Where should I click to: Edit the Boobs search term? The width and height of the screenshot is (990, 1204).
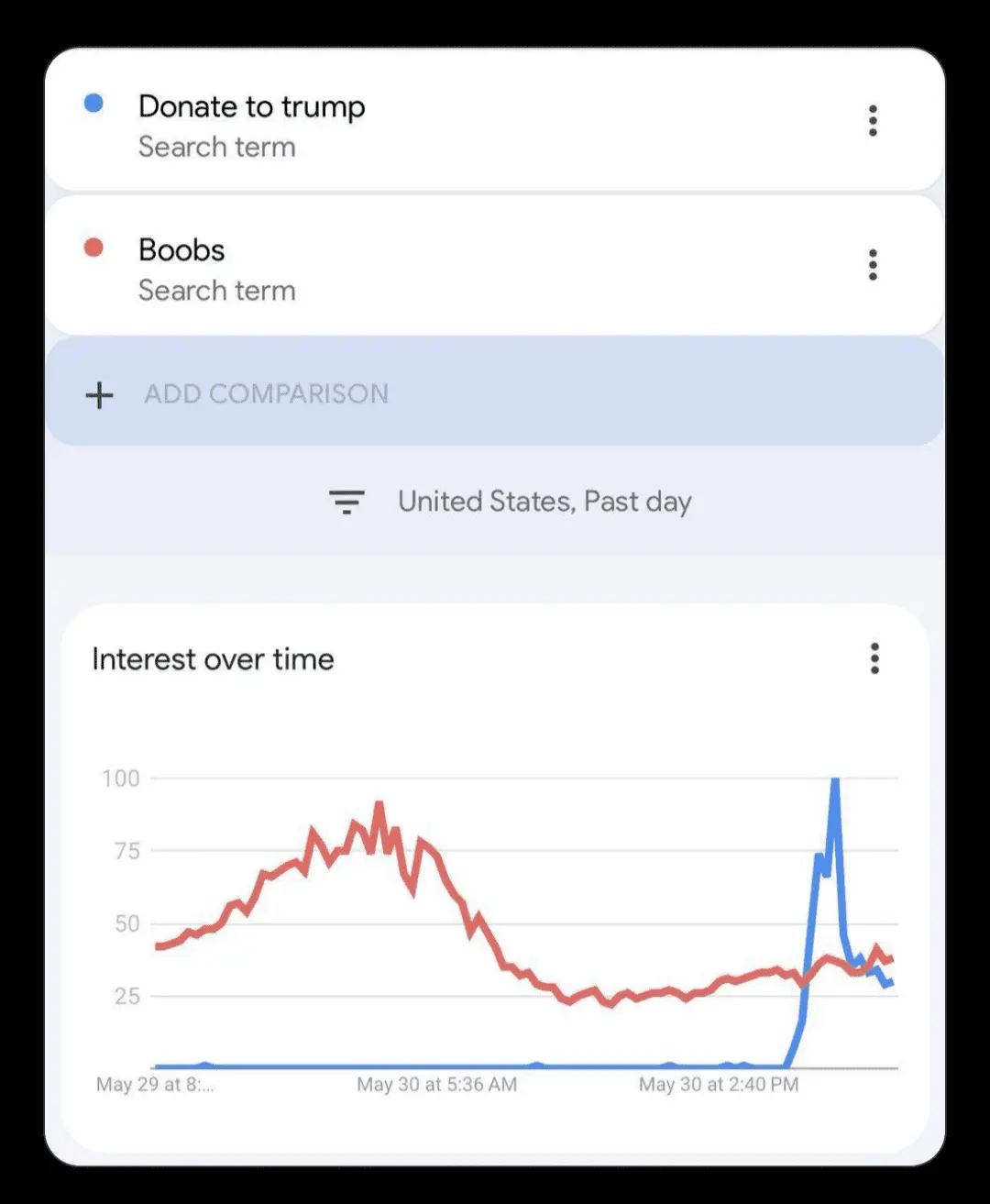tap(181, 250)
